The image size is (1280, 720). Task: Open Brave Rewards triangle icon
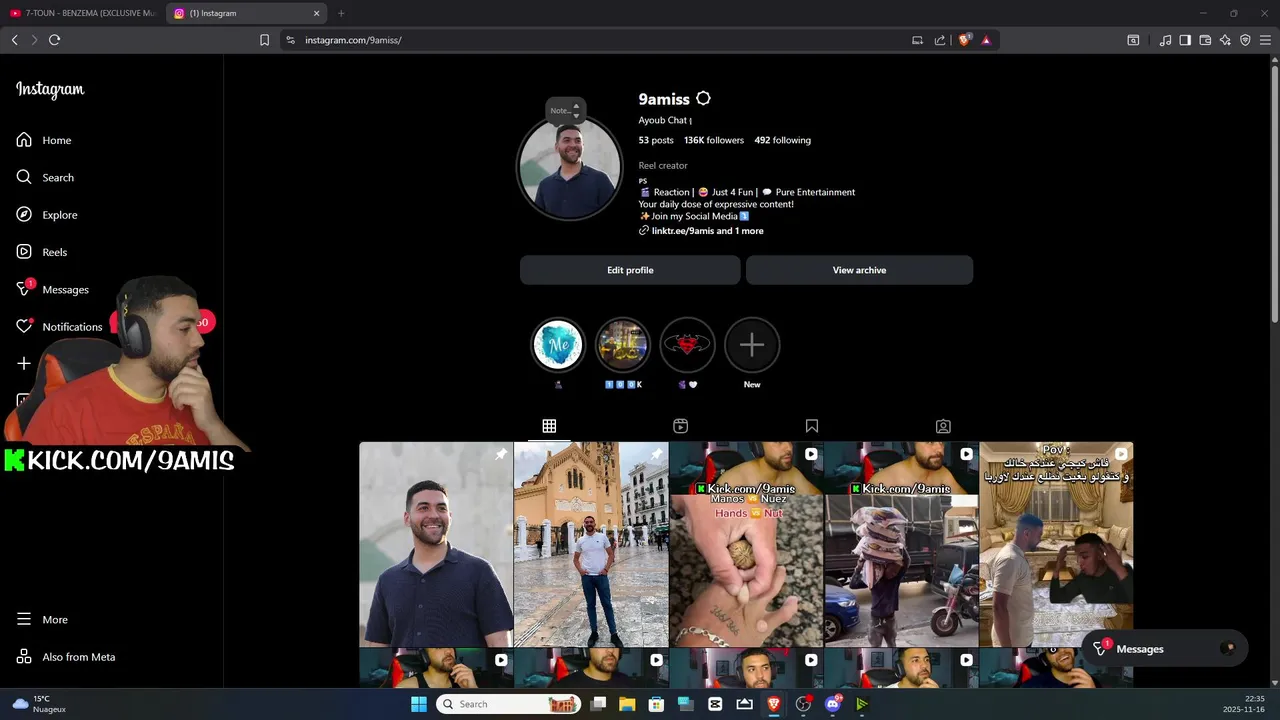click(986, 40)
